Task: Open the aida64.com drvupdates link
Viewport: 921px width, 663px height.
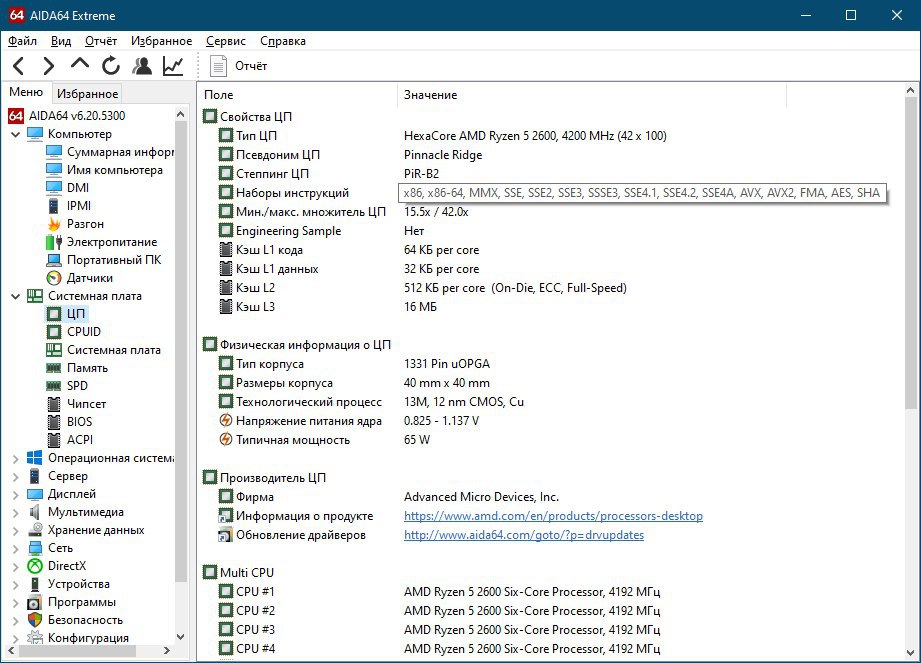Action: [524, 535]
